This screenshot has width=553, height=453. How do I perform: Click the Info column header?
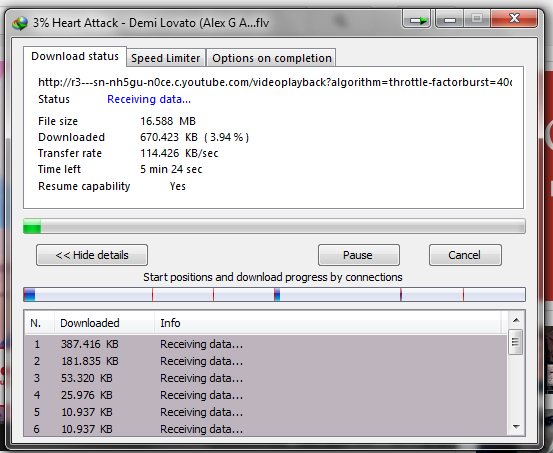click(x=328, y=323)
